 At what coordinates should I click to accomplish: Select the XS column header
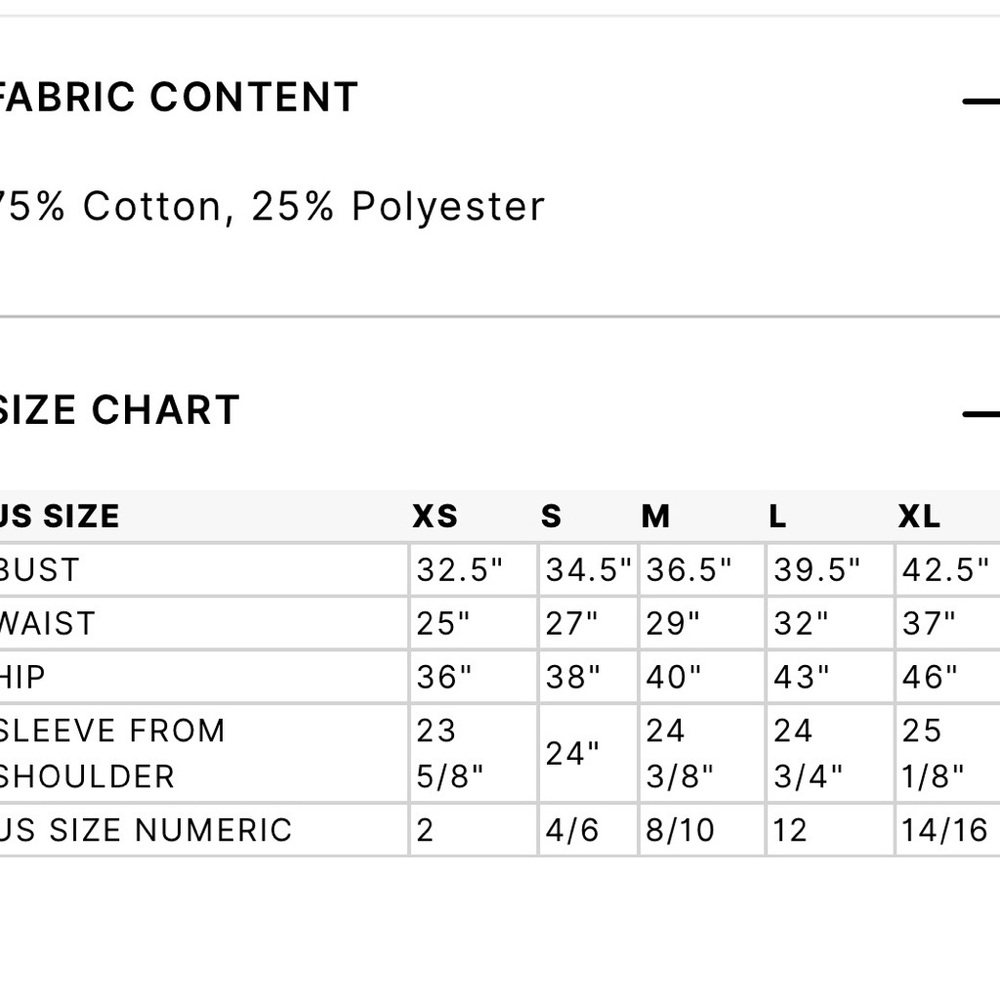435,516
